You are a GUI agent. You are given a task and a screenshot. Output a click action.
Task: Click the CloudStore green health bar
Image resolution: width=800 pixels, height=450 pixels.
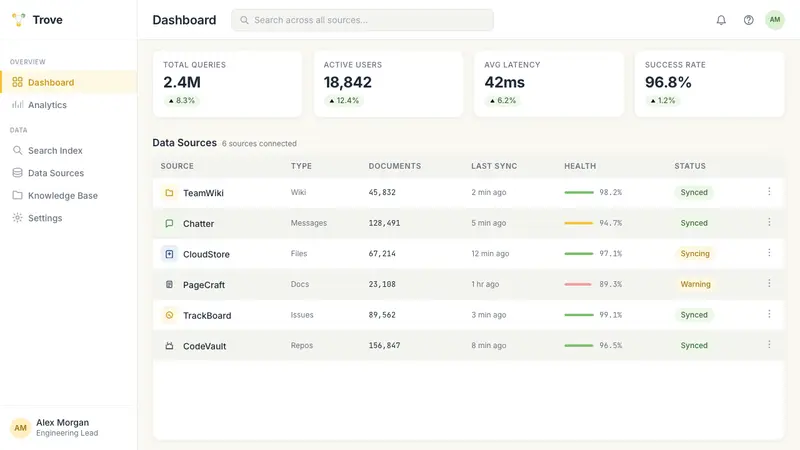point(579,254)
